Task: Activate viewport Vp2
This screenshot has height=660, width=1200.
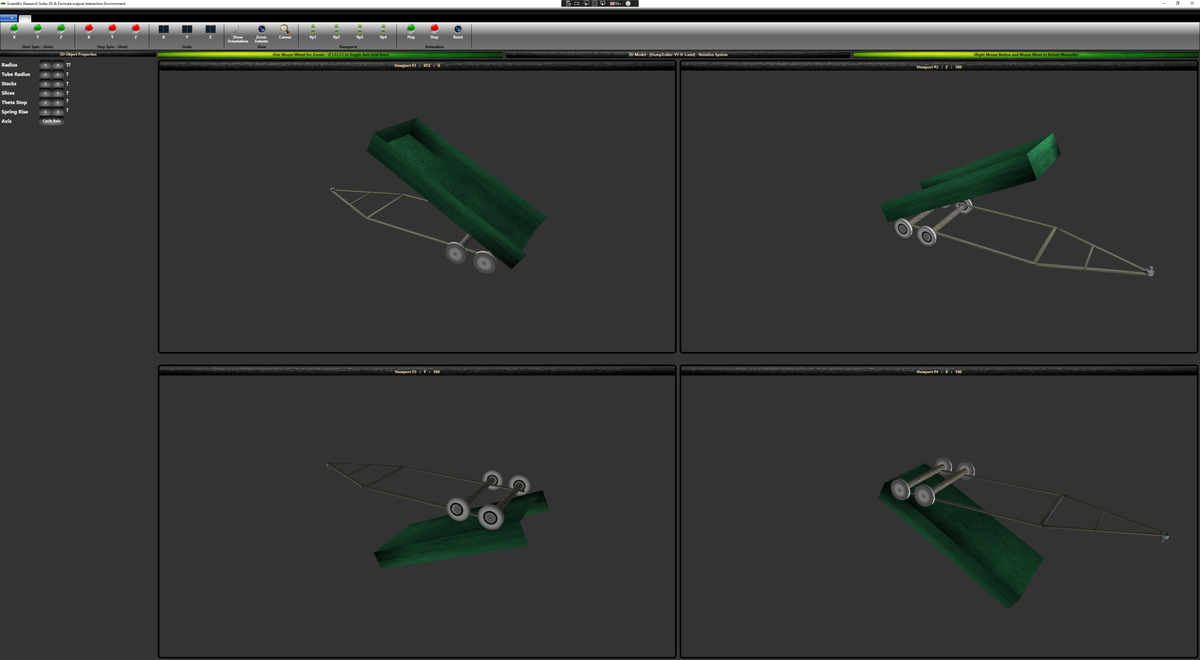Action: [335, 30]
